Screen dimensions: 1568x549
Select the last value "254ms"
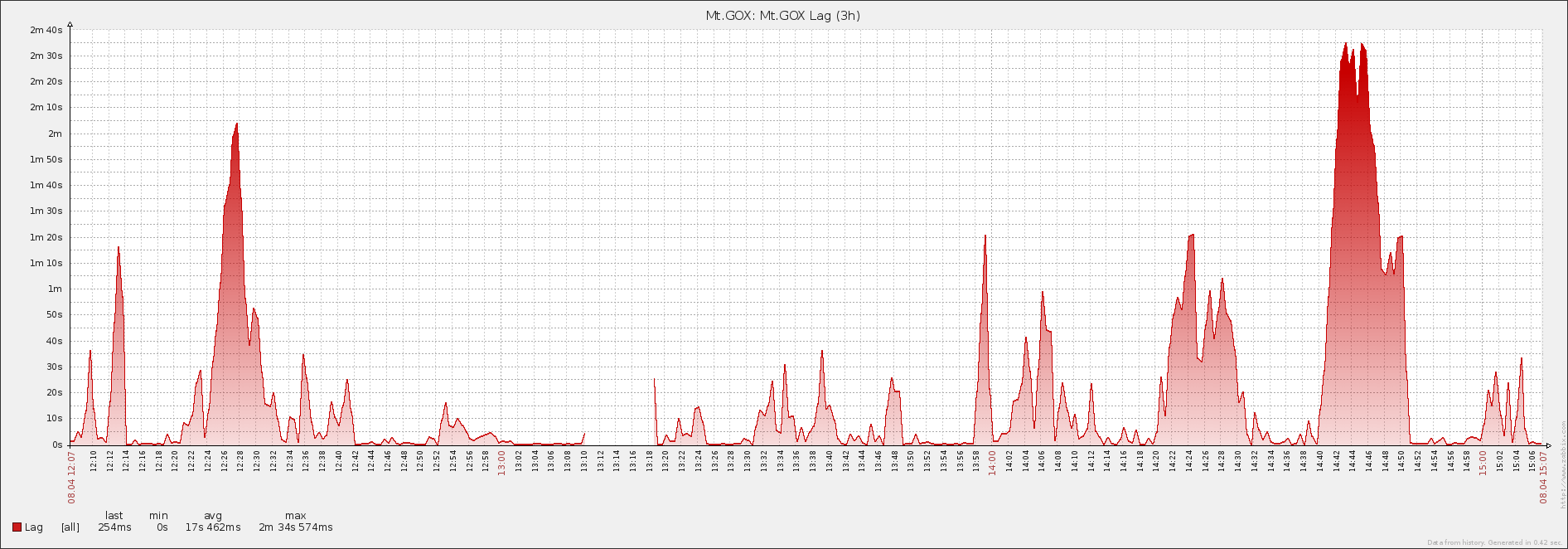click(114, 527)
